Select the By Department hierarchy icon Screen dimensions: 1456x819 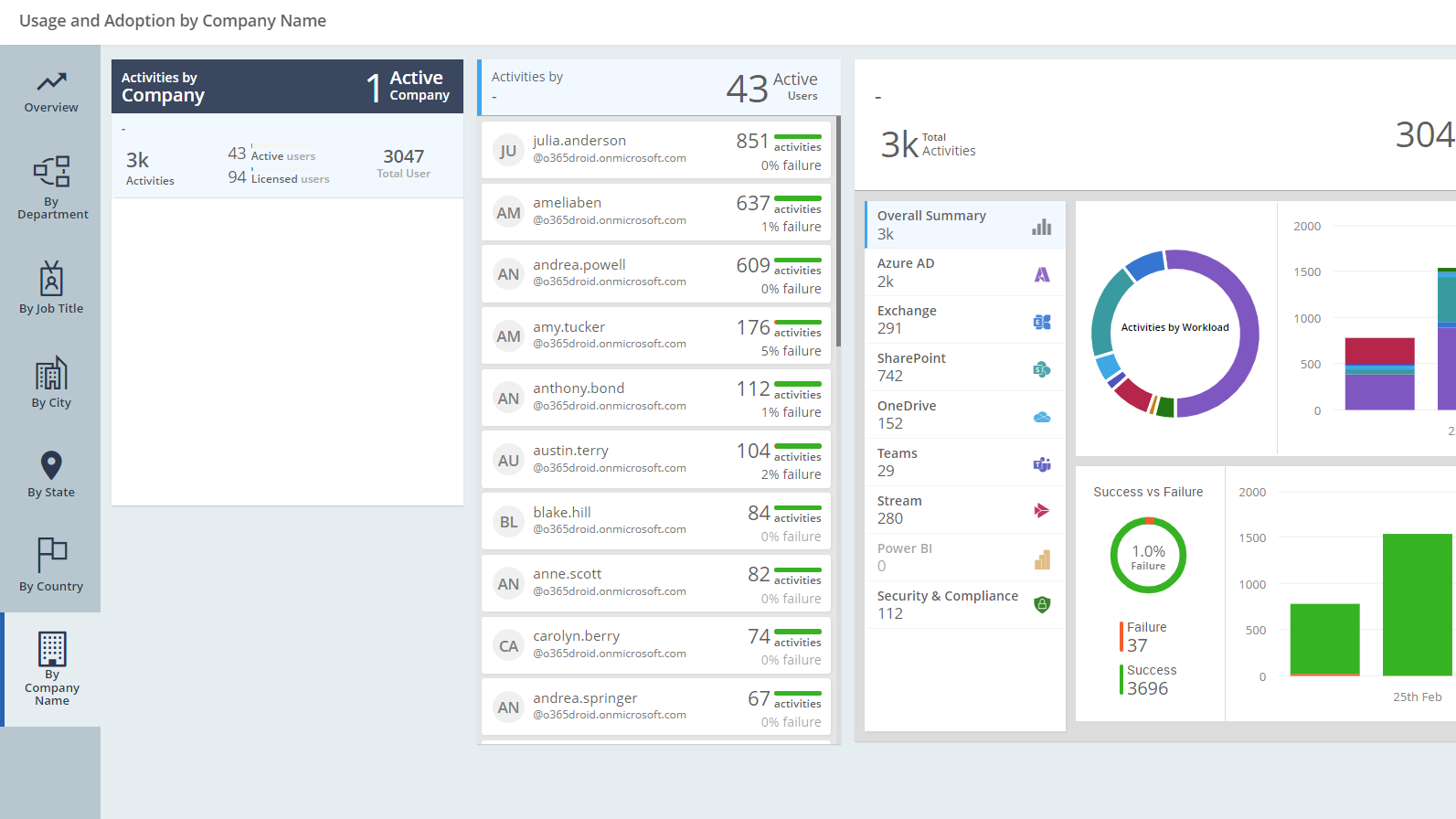pos(51,171)
